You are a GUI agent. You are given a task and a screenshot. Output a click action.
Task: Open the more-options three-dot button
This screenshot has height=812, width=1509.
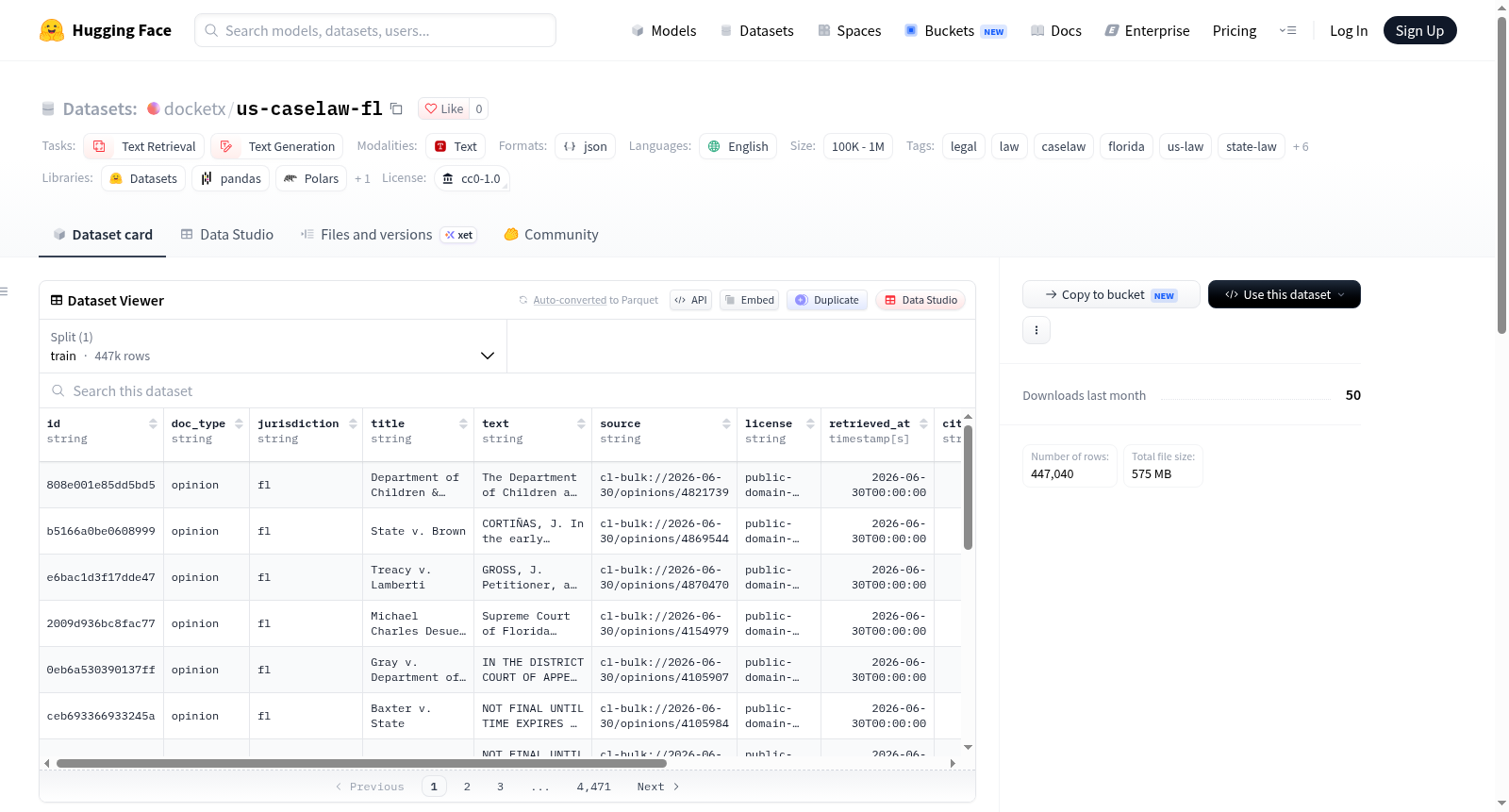[x=1036, y=330]
